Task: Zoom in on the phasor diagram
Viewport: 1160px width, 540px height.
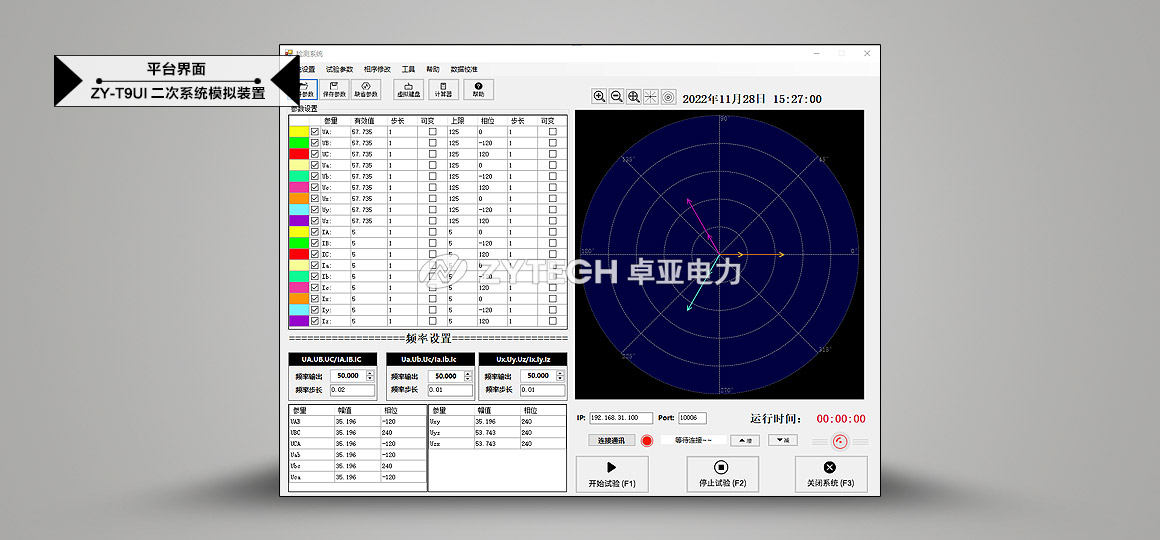Action: coord(599,97)
